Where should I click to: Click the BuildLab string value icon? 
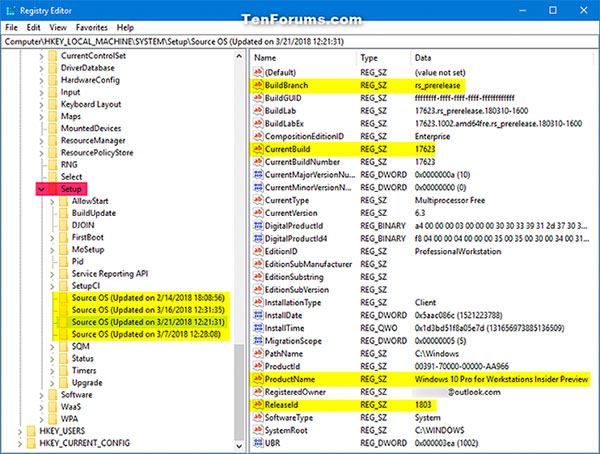(x=258, y=111)
